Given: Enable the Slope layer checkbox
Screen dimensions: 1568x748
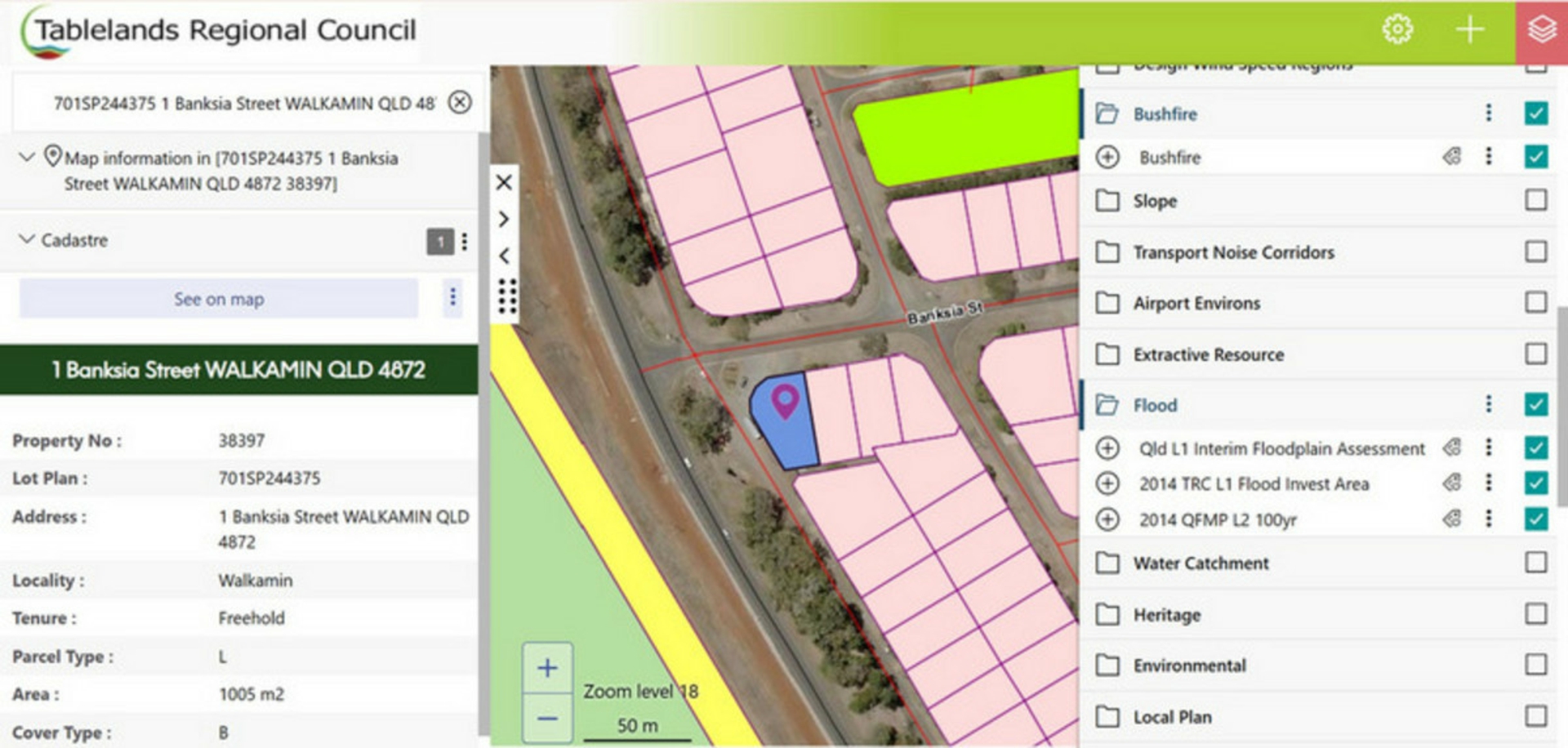Looking at the screenshot, I should [x=1535, y=200].
